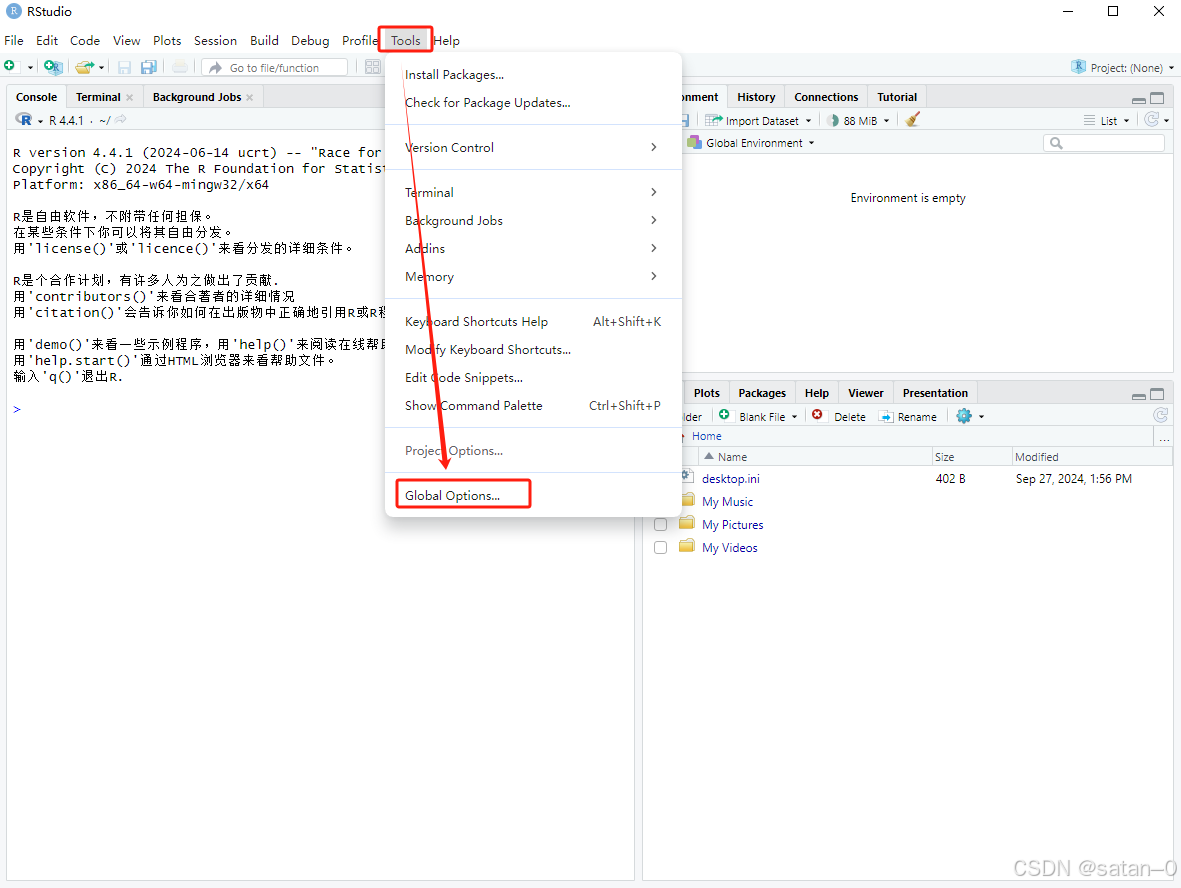Select Check for Package Updates...
This screenshot has height=888, width=1181.
click(x=533, y=102)
